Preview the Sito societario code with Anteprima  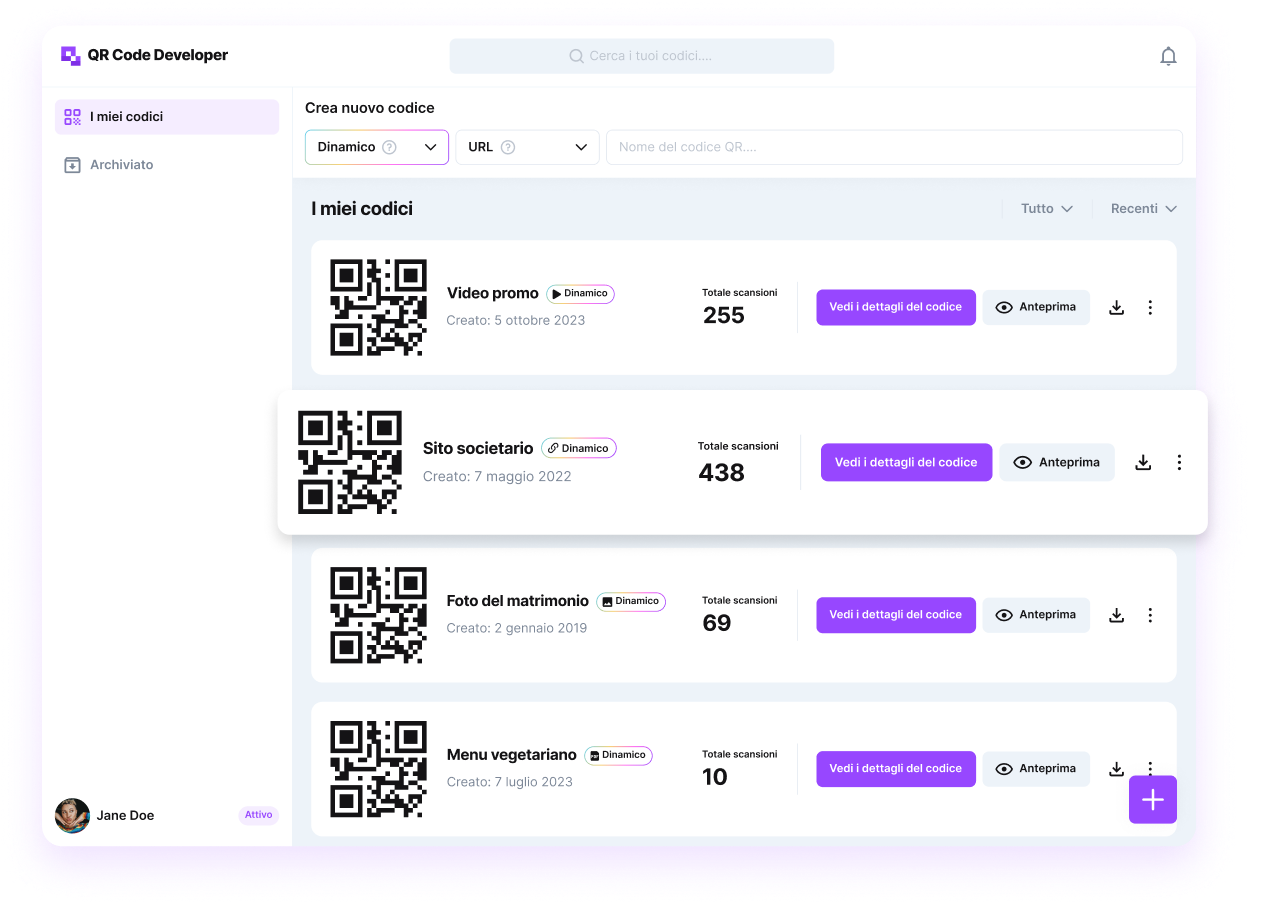(1056, 462)
